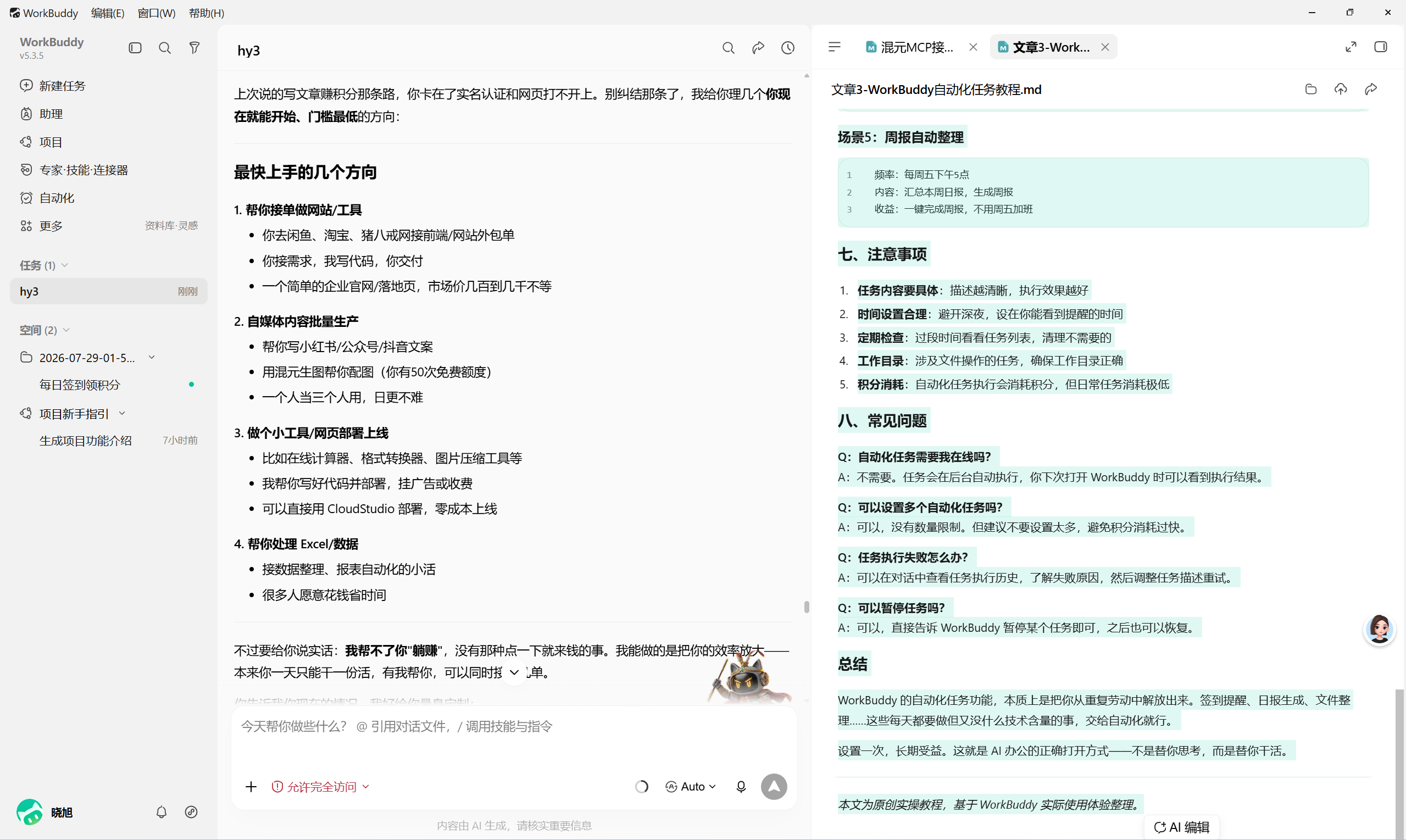1406x840 pixels.
Task: Click the 文章3-WorkBuddy自动化任务教程.md filename
Action: pos(936,90)
